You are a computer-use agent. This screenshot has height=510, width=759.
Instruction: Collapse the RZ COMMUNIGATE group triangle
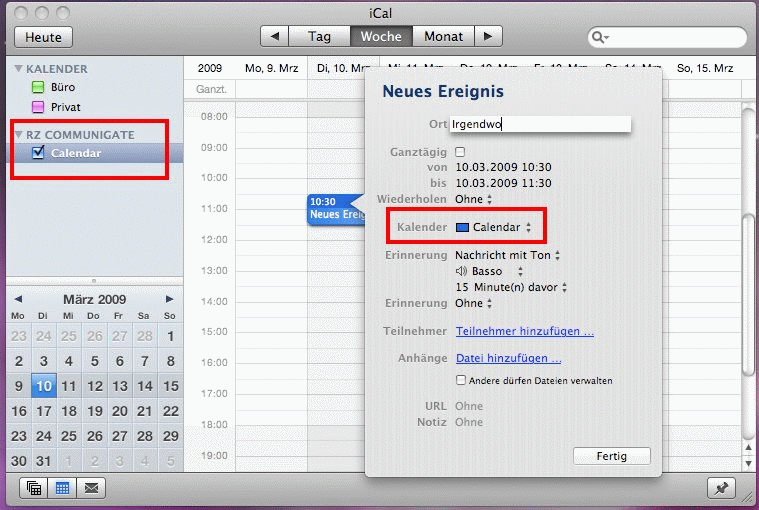pos(18,135)
